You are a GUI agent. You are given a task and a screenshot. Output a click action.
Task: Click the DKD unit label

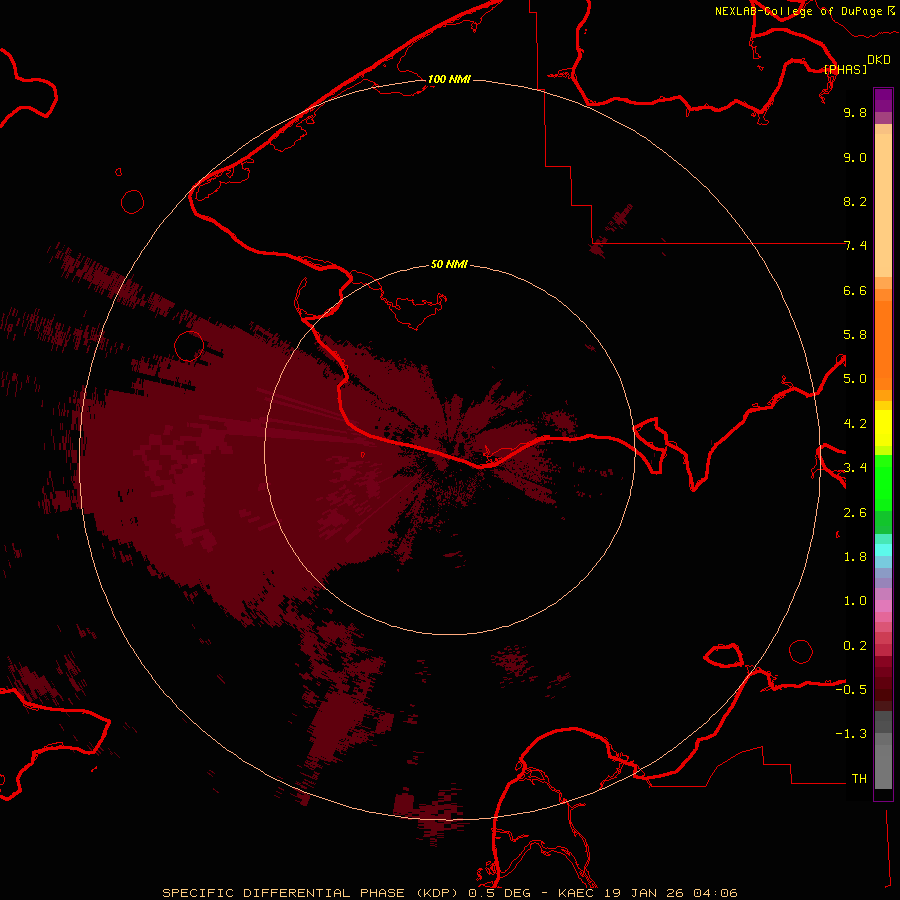click(x=879, y=60)
